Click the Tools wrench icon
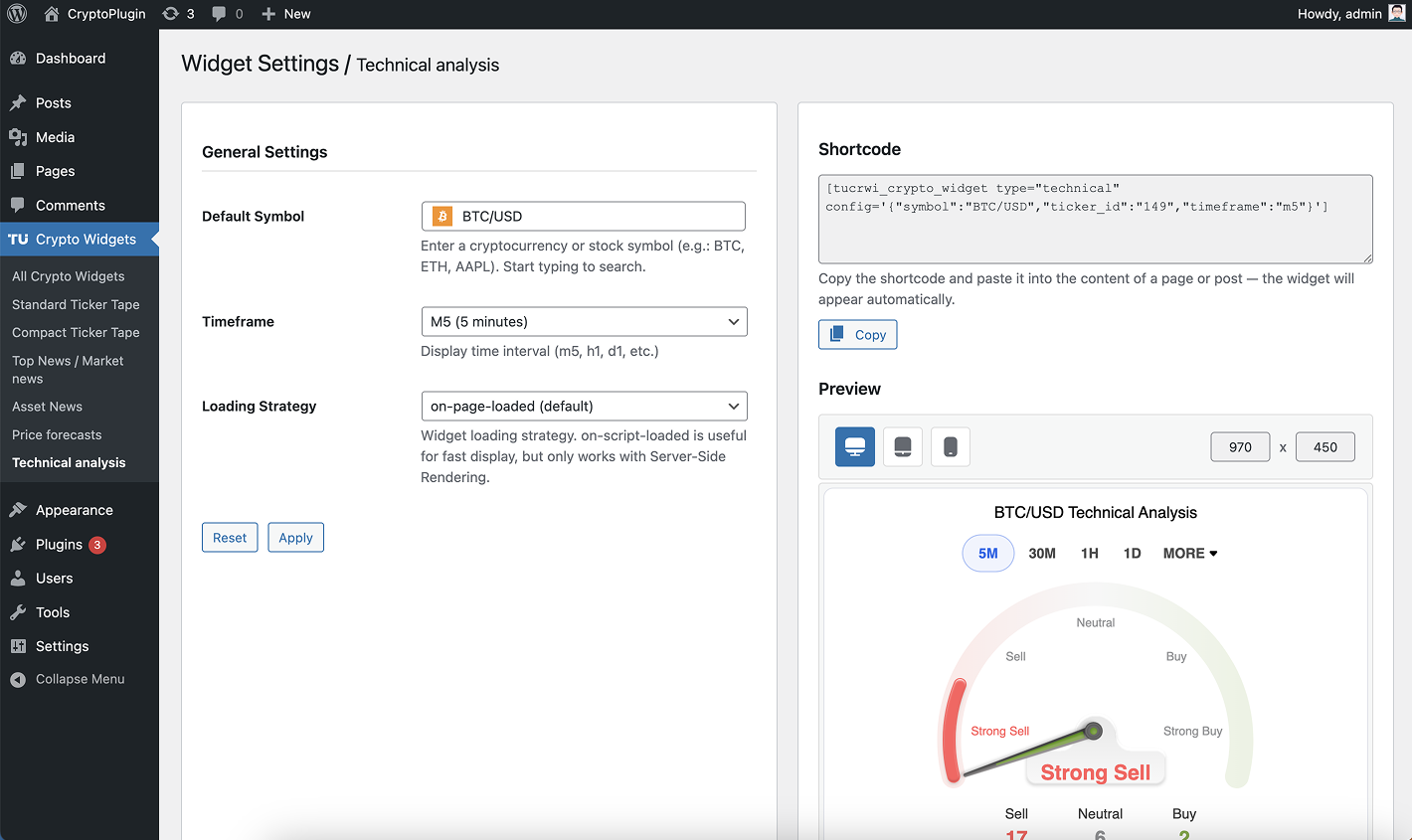This screenshot has width=1412, height=840. [x=18, y=612]
